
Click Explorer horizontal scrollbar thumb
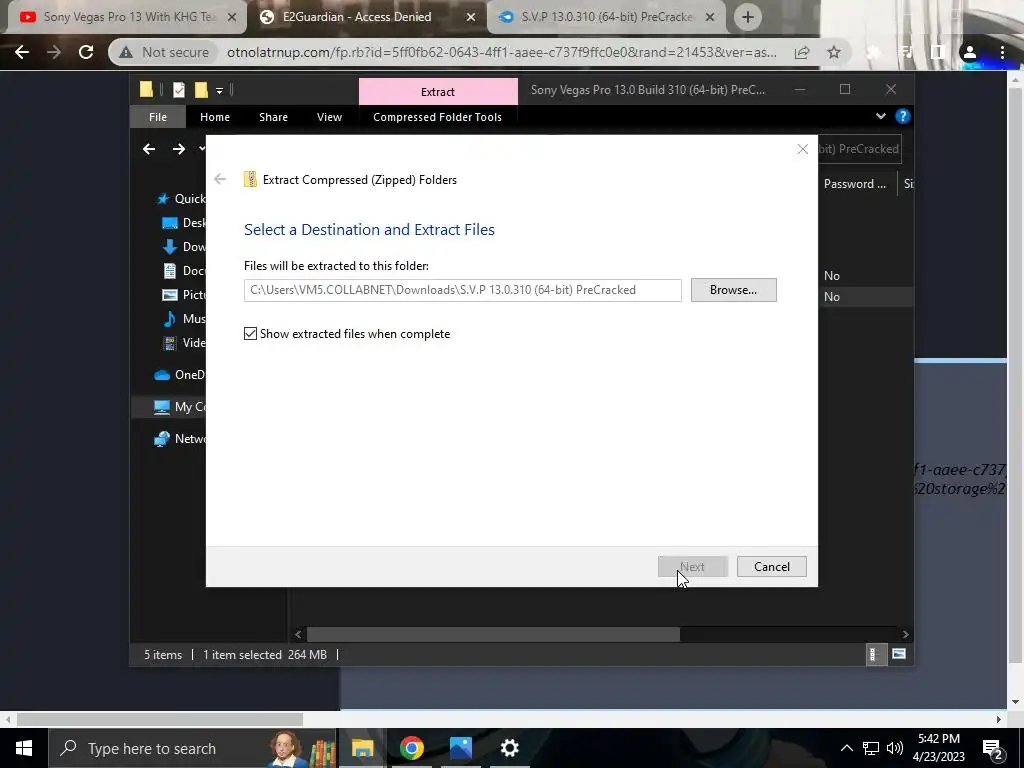[x=493, y=634]
